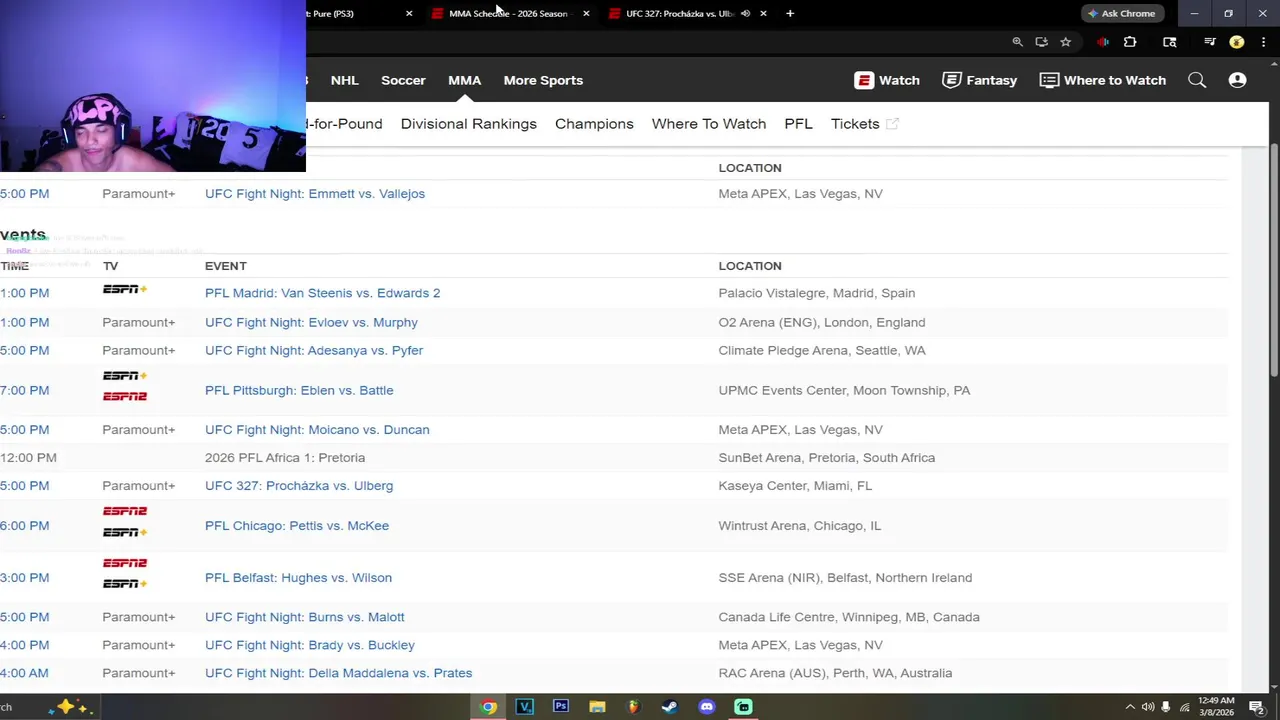Viewport: 1280px width, 720px height.
Task: Open PFL Madrid: Van Steenis vs. Edwards 2
Action: [x=322, y=293]
